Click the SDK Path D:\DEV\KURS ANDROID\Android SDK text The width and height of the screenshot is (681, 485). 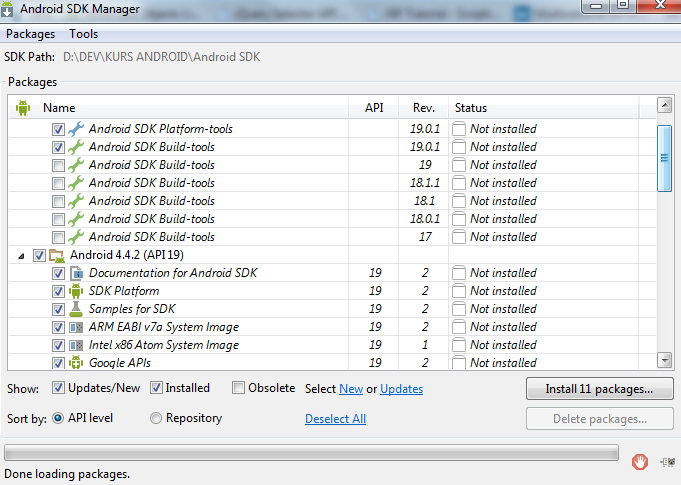pos(162,57)
